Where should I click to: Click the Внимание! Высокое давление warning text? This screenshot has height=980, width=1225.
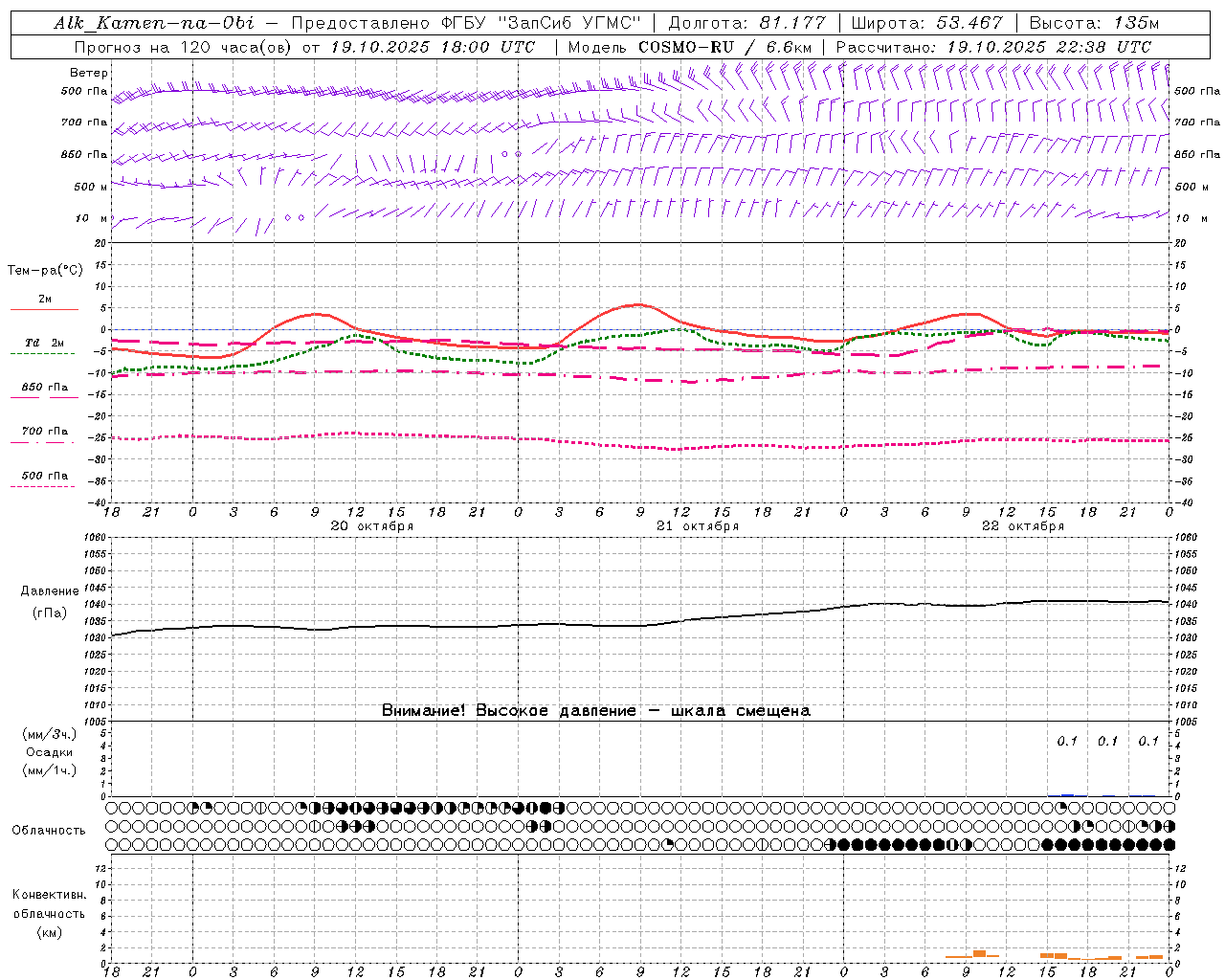[x=595, y=711]
